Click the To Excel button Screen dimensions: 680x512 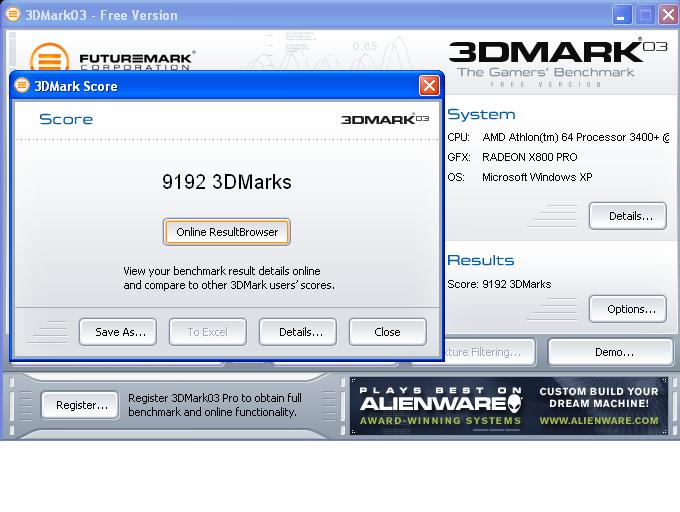click(x=208, y=332)
